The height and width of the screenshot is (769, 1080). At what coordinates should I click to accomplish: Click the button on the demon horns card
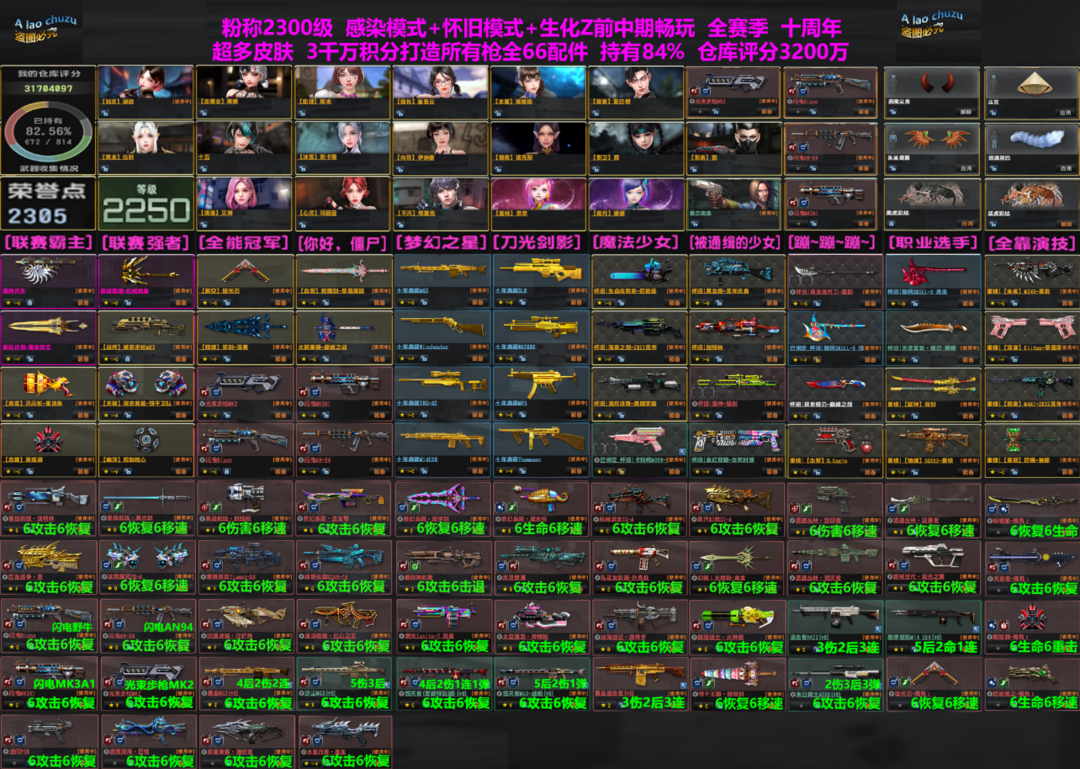coord(966,112)
